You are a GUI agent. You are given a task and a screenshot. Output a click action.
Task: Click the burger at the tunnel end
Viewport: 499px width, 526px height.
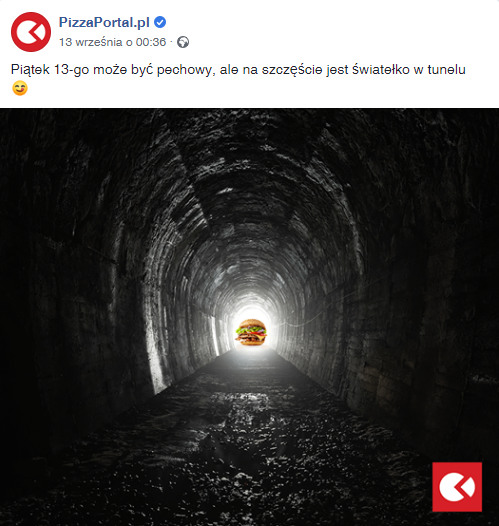pyautogui.click(x=251, y=332)
